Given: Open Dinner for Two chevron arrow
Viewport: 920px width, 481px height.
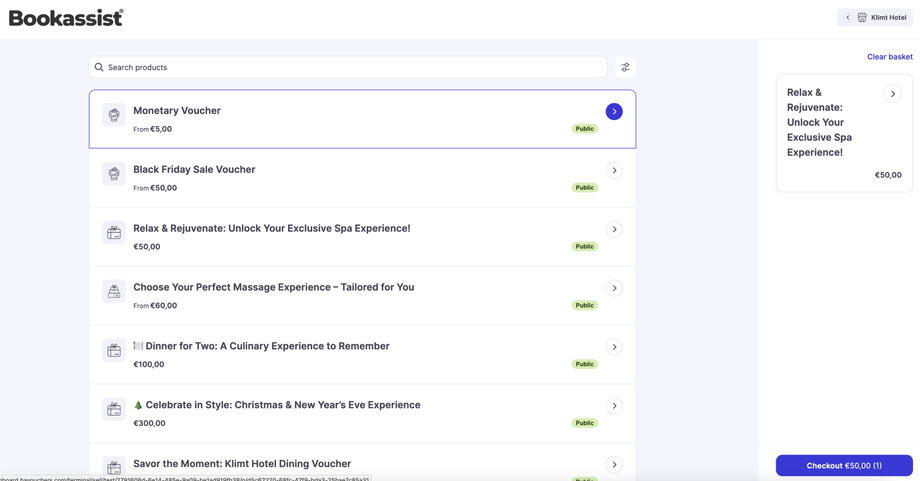Looking at the screenshot, I should point(614,347).
